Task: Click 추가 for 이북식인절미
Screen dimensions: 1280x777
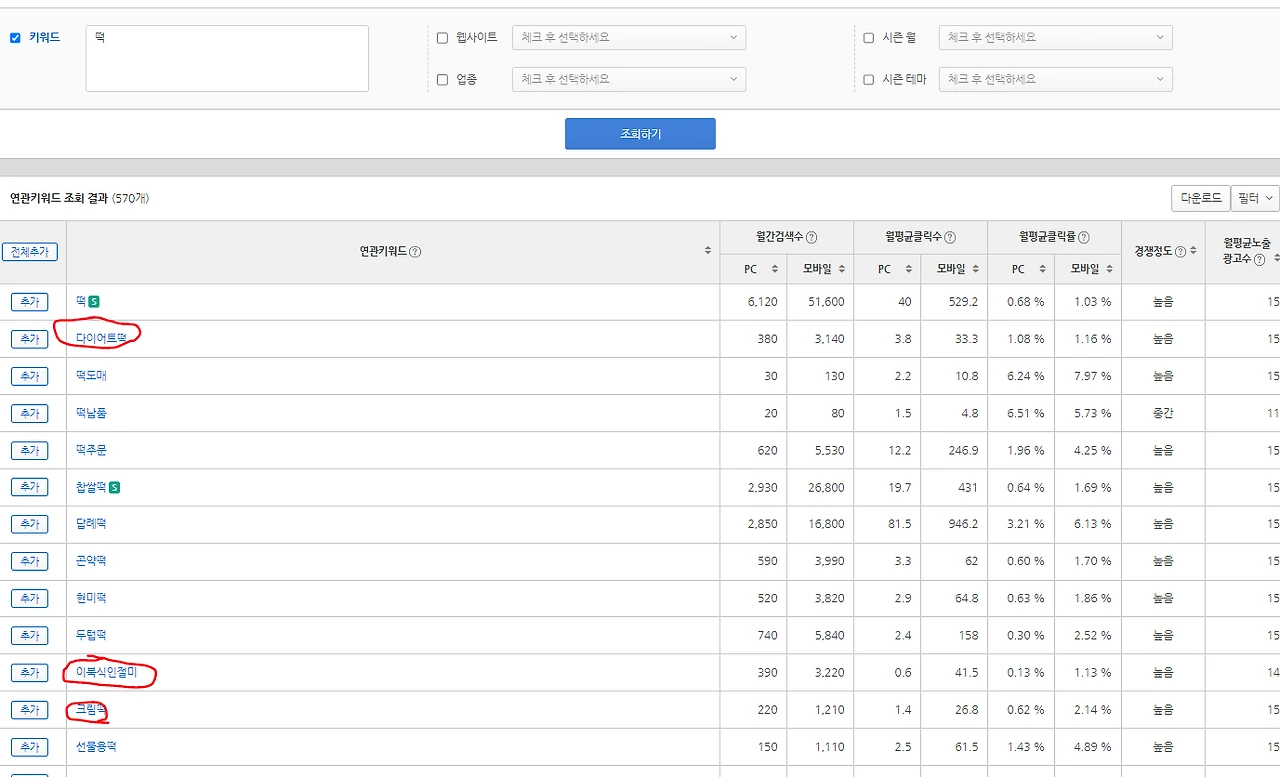Action: pyautogui.click(x=30, y=672)
